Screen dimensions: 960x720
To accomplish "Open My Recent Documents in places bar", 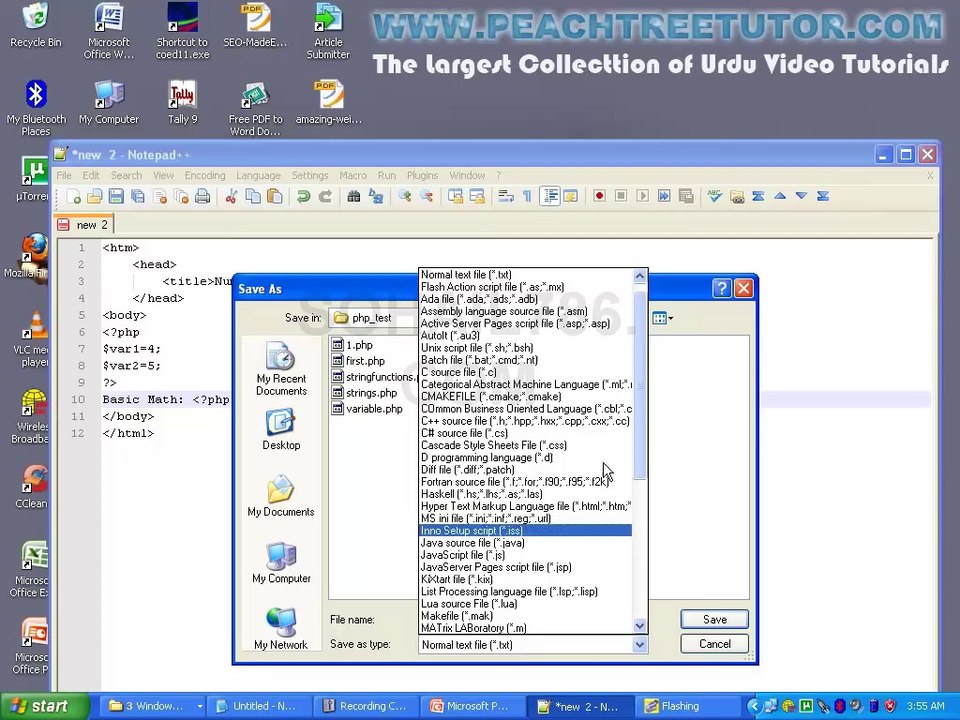I will pyautogui.click(x=281, y=369).
